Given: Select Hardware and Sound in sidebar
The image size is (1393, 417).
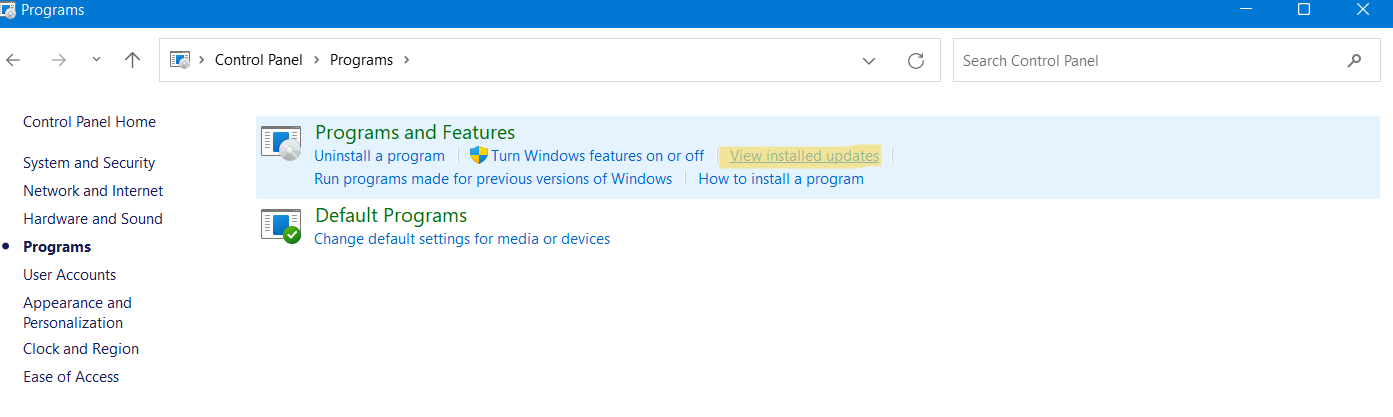Looking at the screenshot, I should (x=93, y=219).
